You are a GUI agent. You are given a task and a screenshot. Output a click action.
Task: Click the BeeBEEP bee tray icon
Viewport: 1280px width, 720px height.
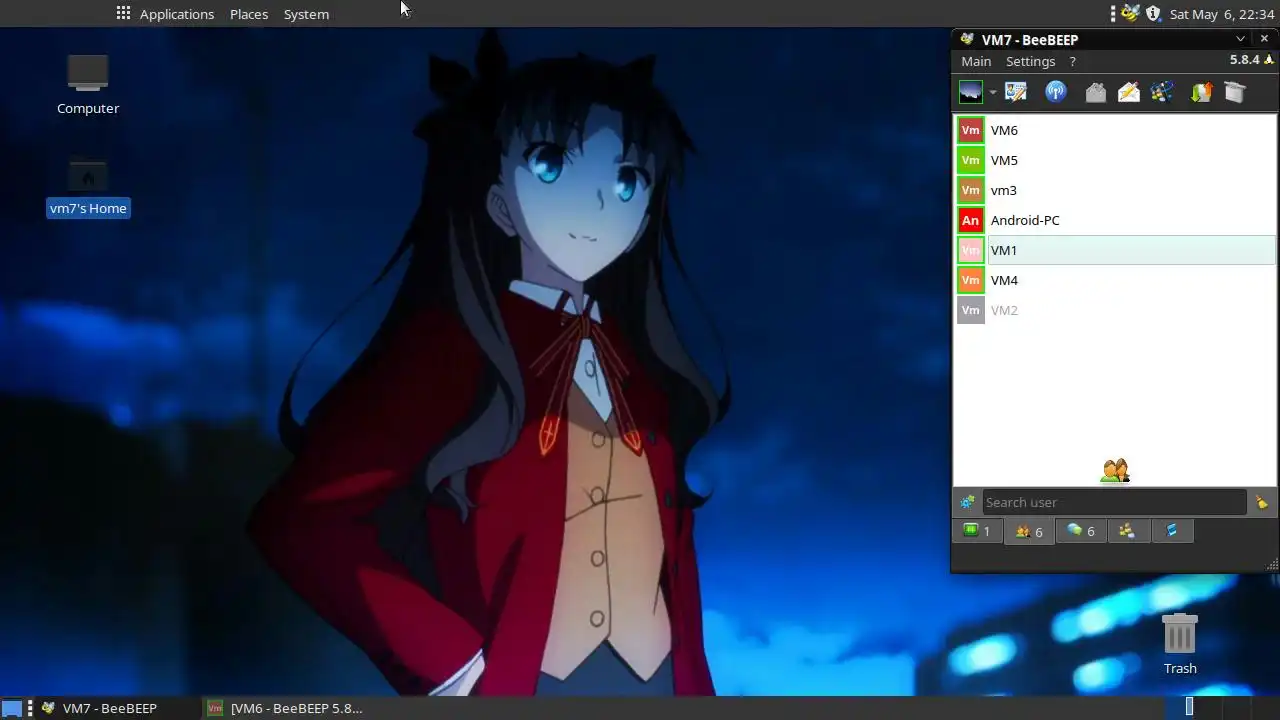coord(1130,13)
